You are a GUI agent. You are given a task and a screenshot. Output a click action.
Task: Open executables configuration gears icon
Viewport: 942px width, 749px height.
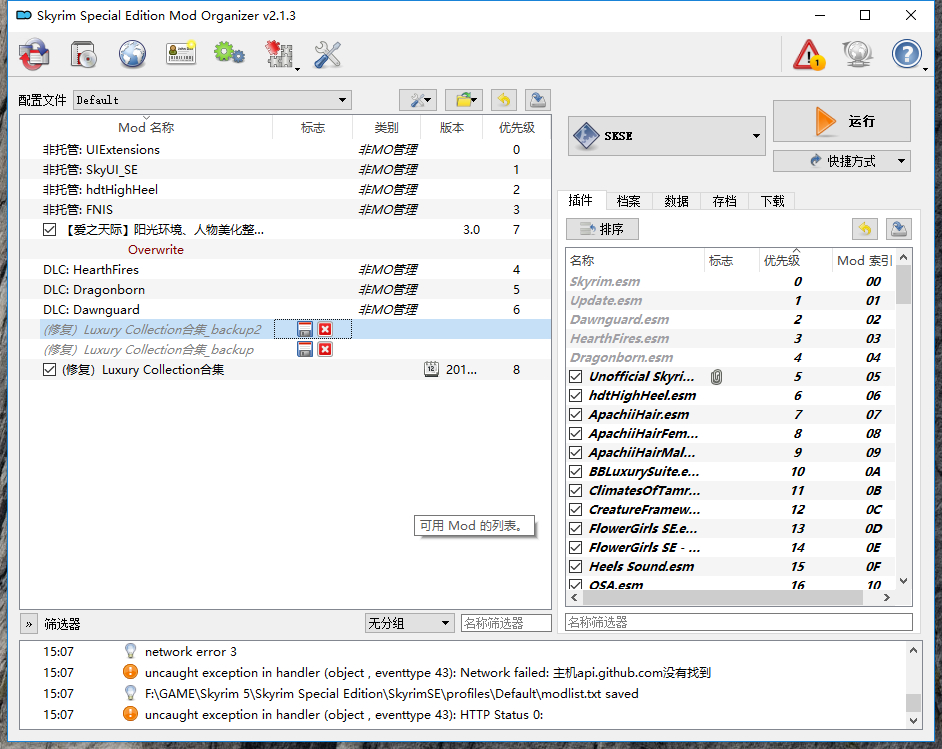coord(229,53)
